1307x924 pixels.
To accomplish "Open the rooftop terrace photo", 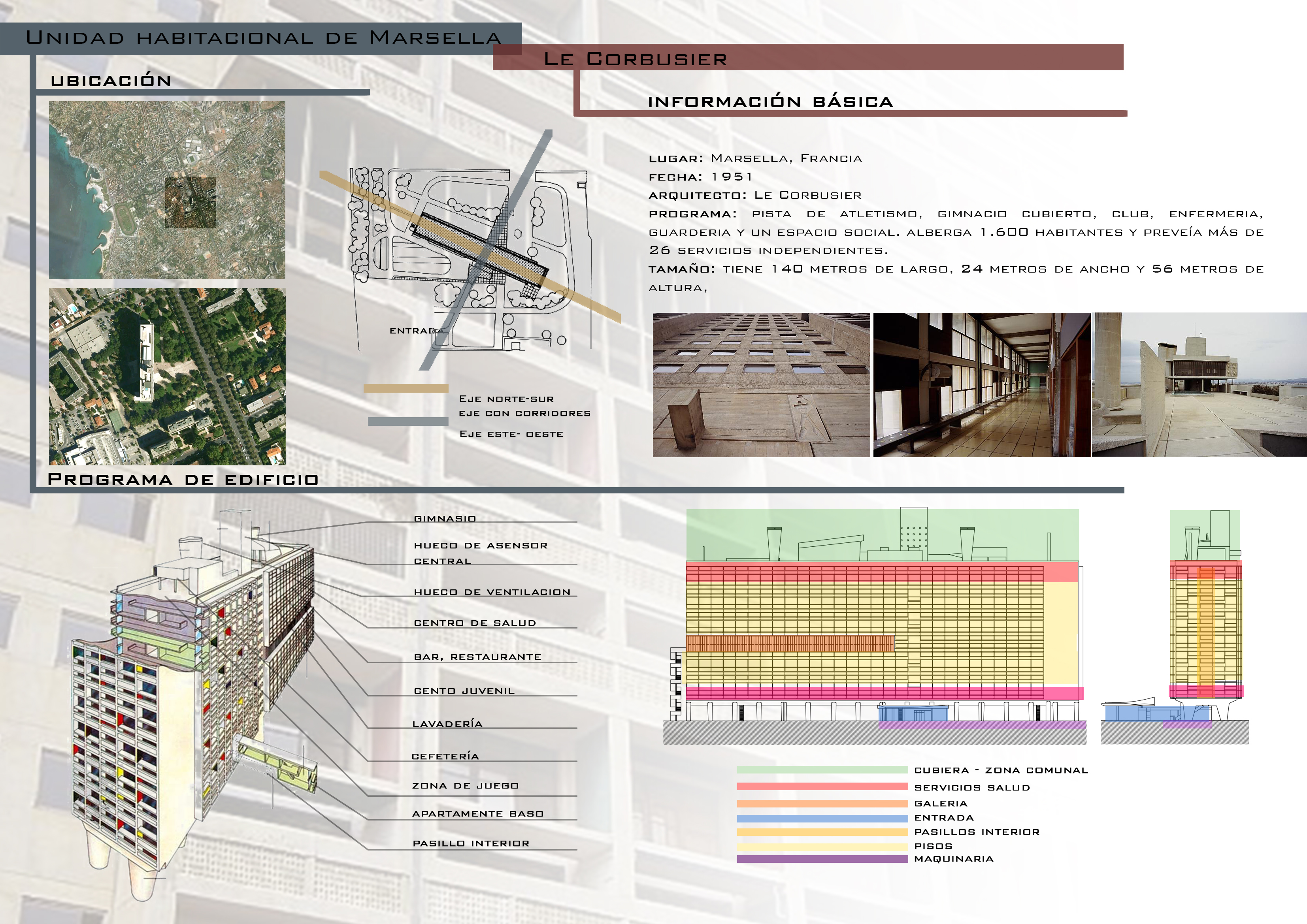I will pyautogui.click(x=1199, y=385).
